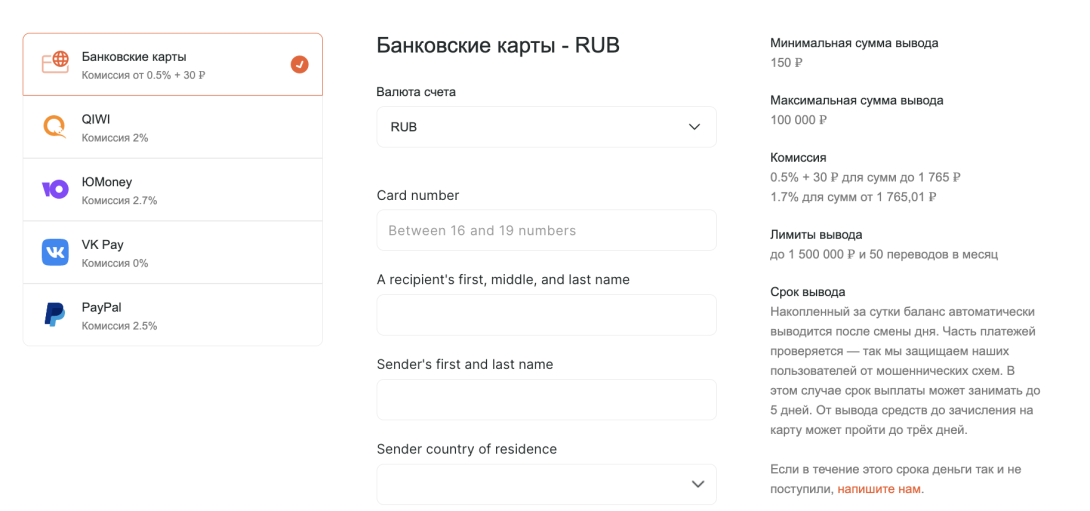Open the напишите нам link
The image size is (1090, 511).
click(879, 489)
